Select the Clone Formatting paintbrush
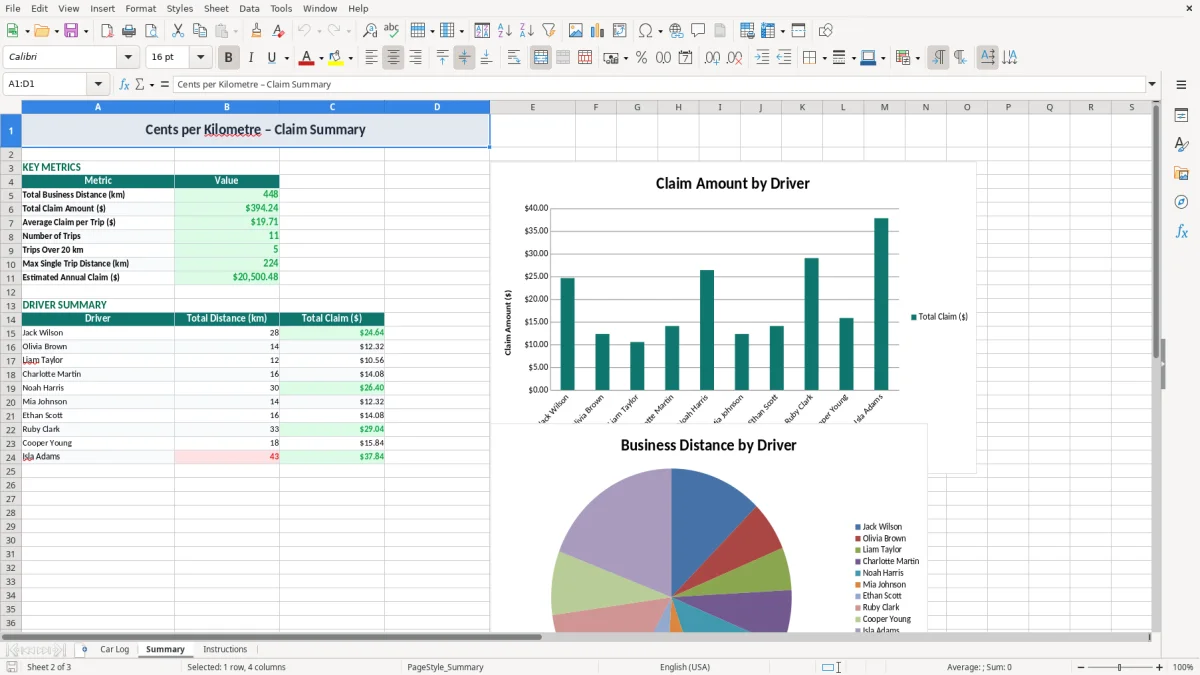 click(256, 31)
